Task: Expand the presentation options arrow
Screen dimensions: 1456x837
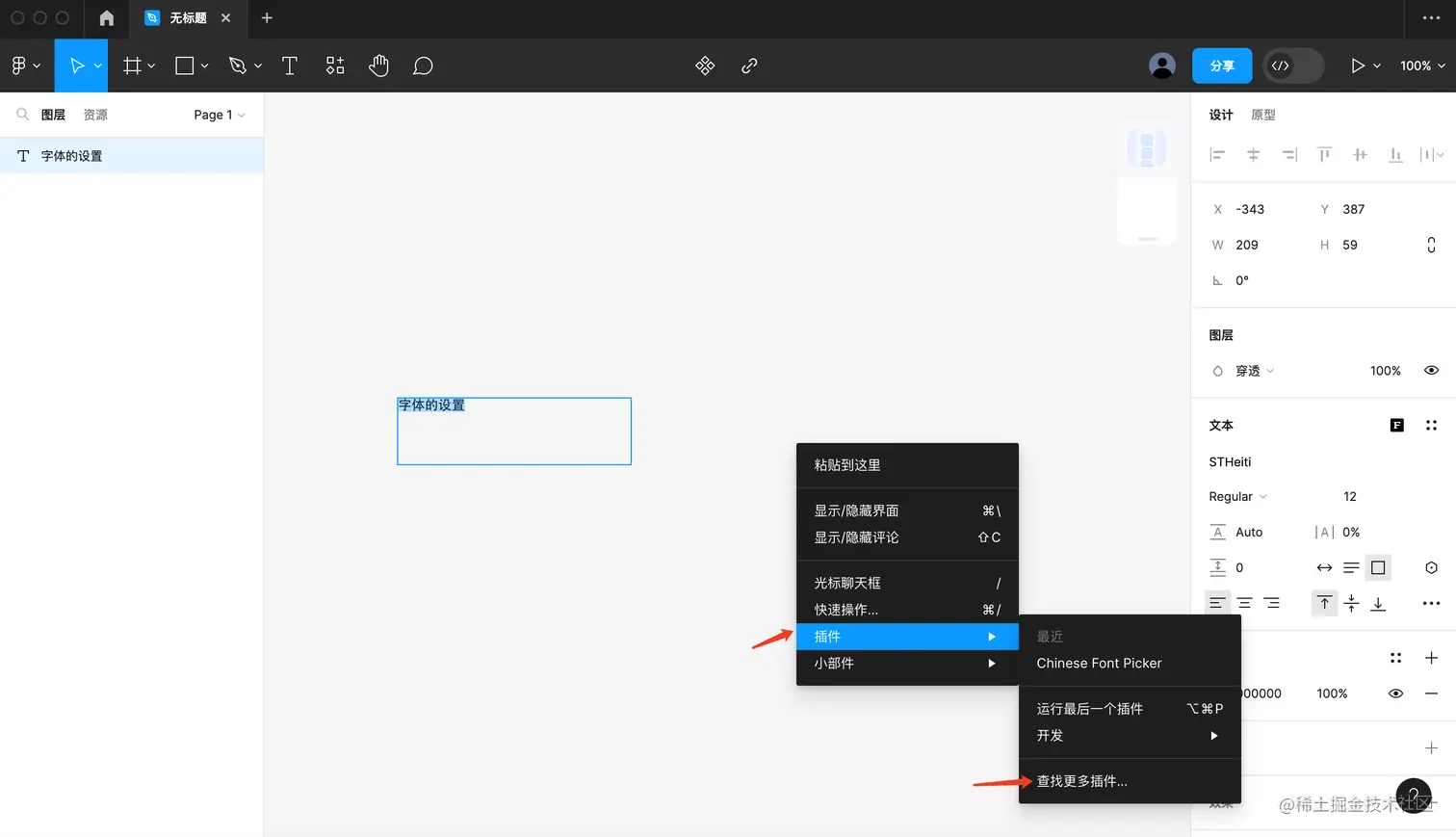Action: pos(1377,66)
